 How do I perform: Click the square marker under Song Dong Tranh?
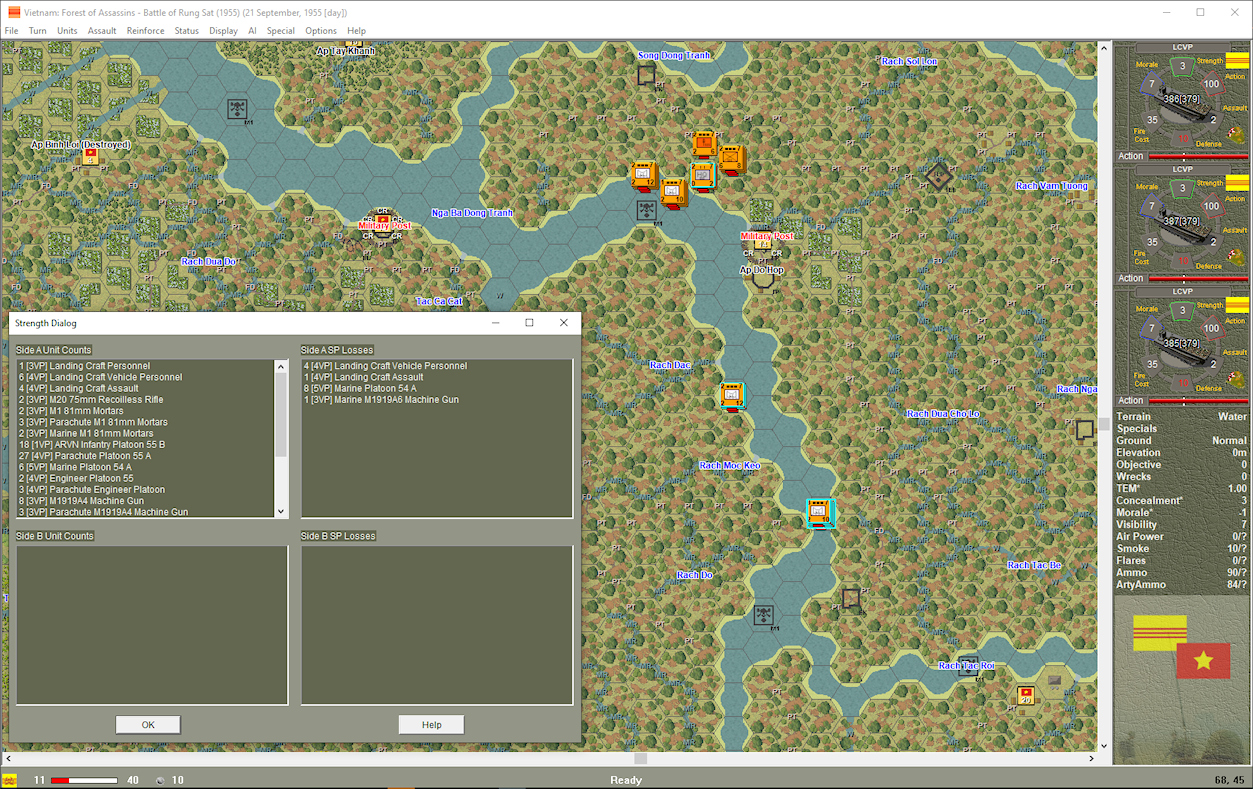(647, 74)
